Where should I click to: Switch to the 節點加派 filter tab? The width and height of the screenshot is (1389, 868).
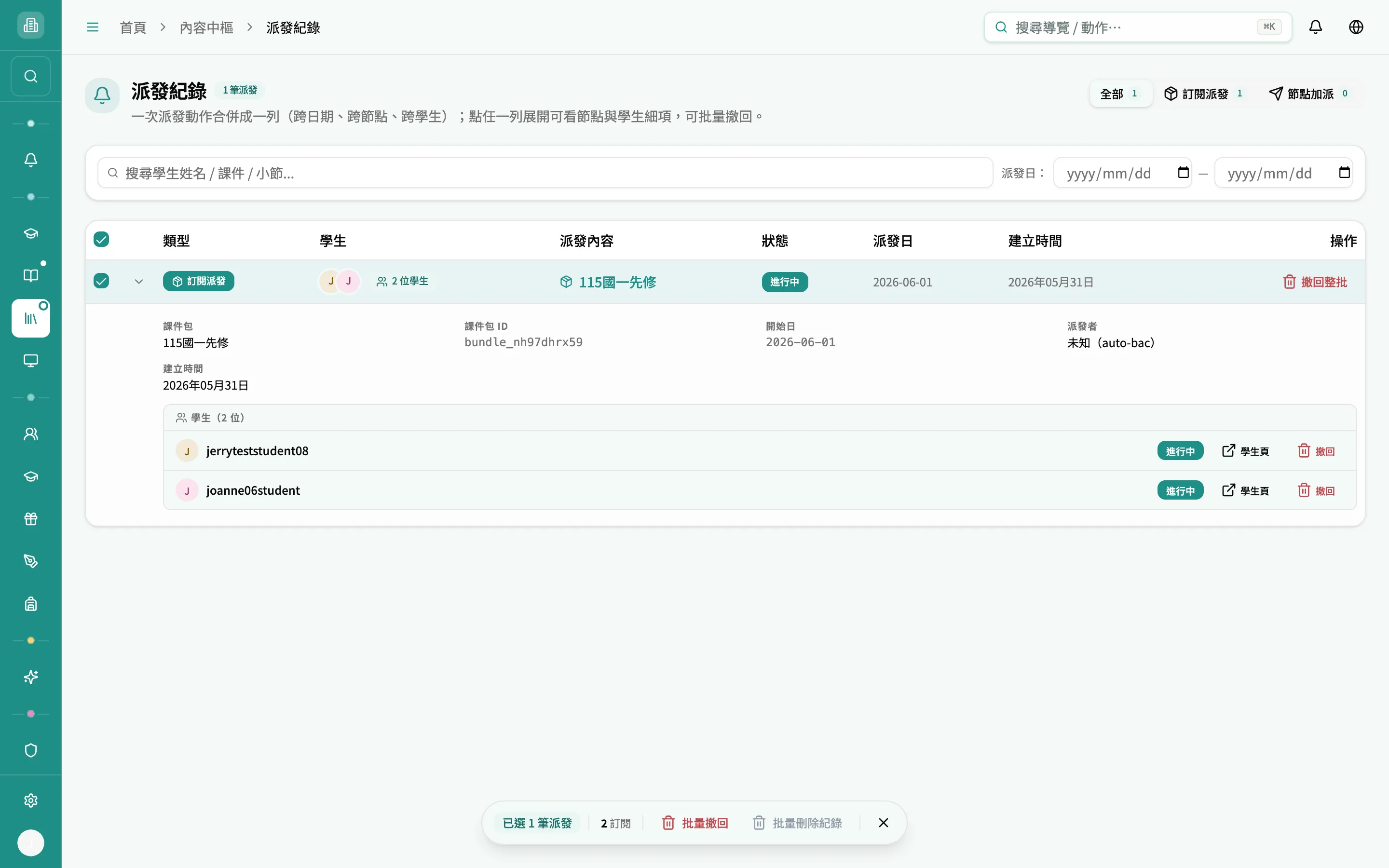(x=1310, y=94)
